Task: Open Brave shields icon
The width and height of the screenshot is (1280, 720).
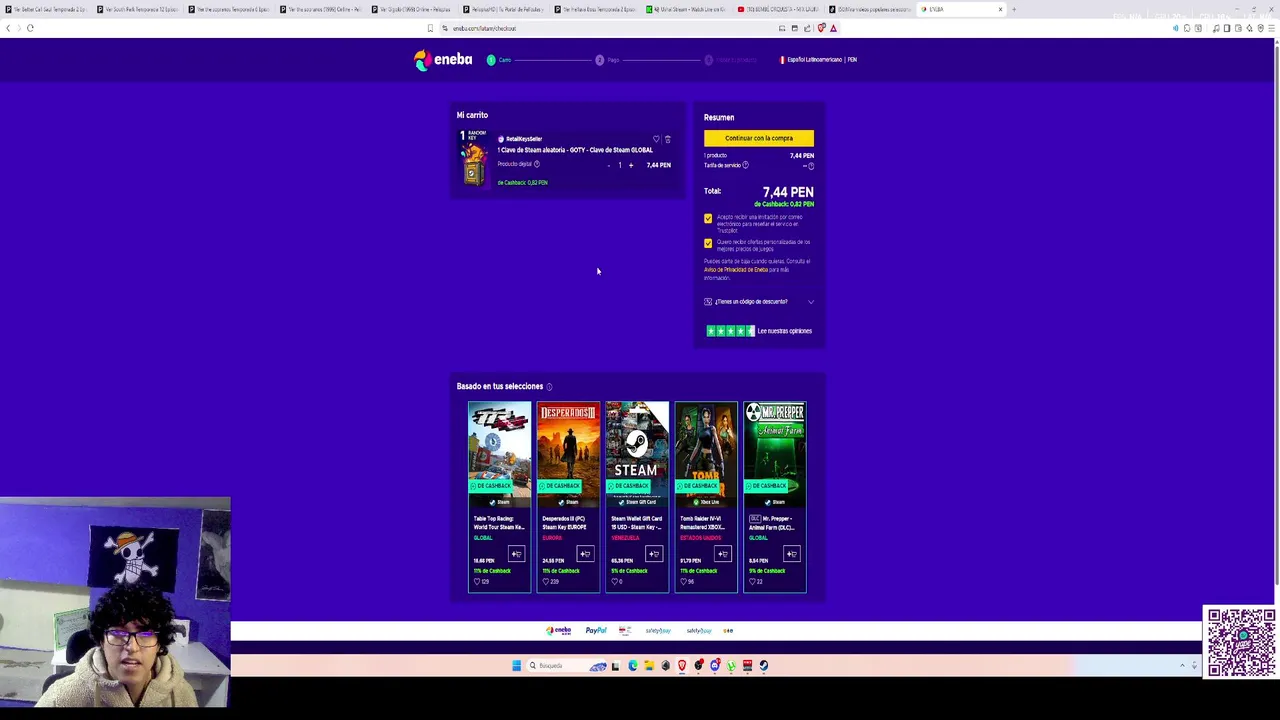Action: (x=821, y=28)
